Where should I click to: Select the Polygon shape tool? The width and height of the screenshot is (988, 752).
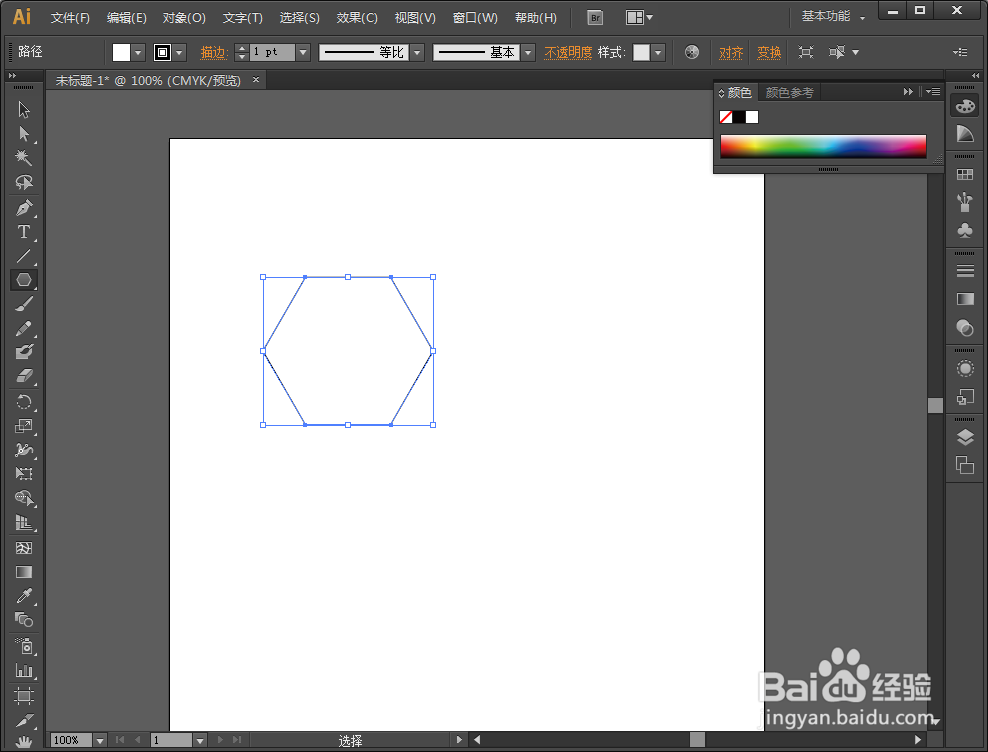[24, 279]
